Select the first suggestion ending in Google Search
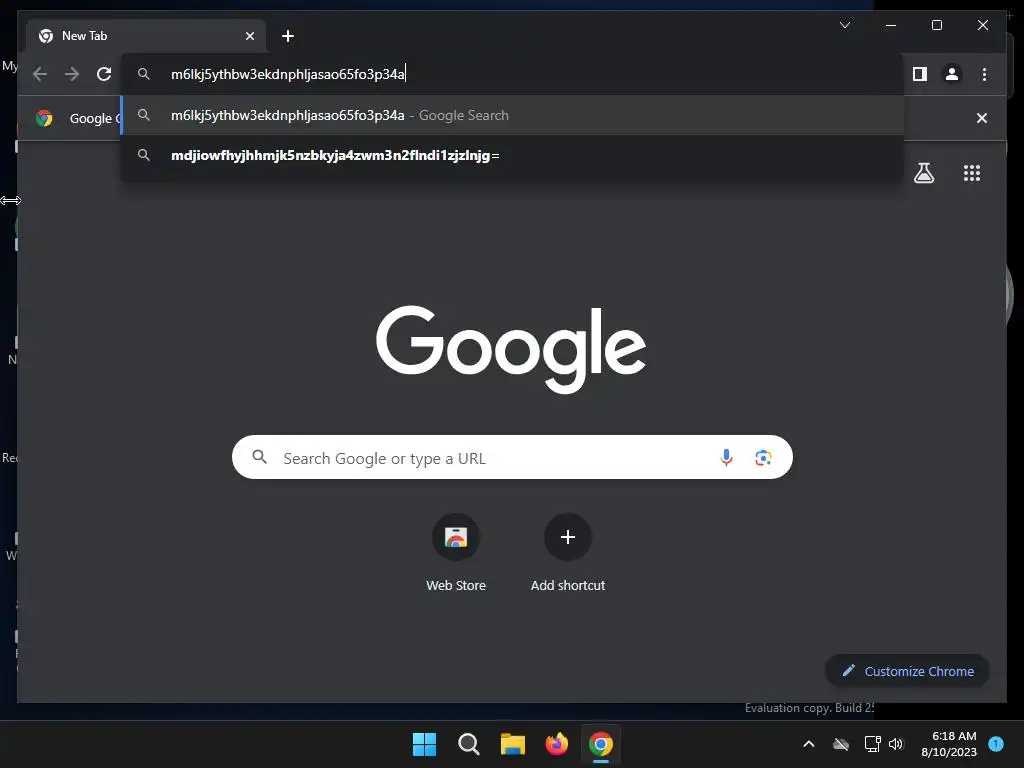This screenshot has width=1024, height=768. point(513,116)
